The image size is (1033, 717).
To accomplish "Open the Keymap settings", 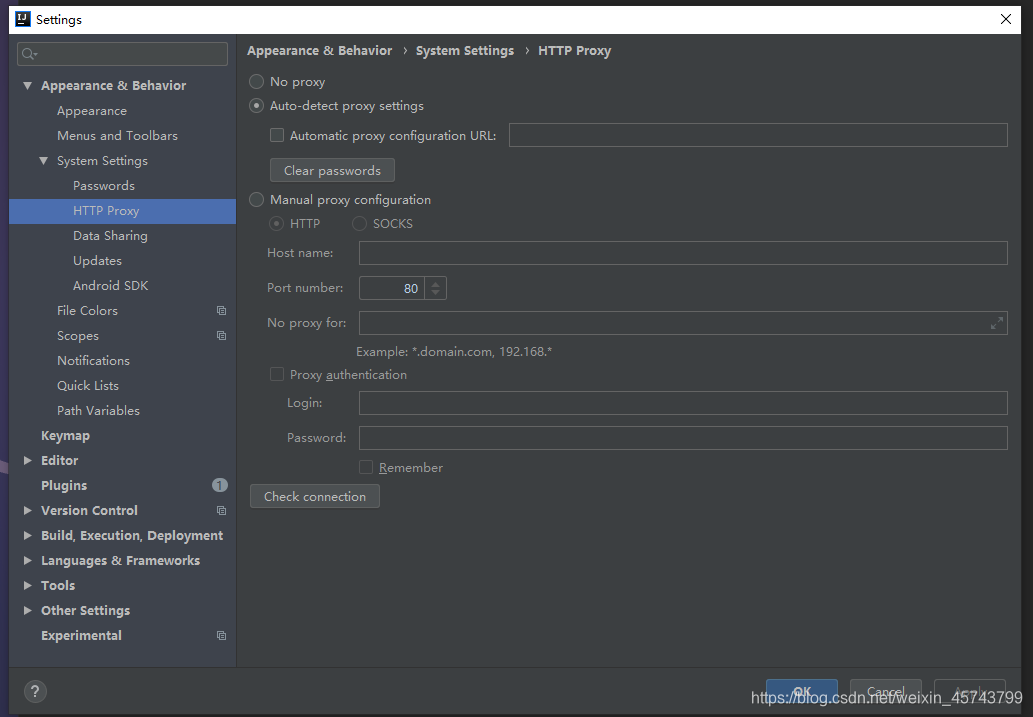I will coord(65,436).
